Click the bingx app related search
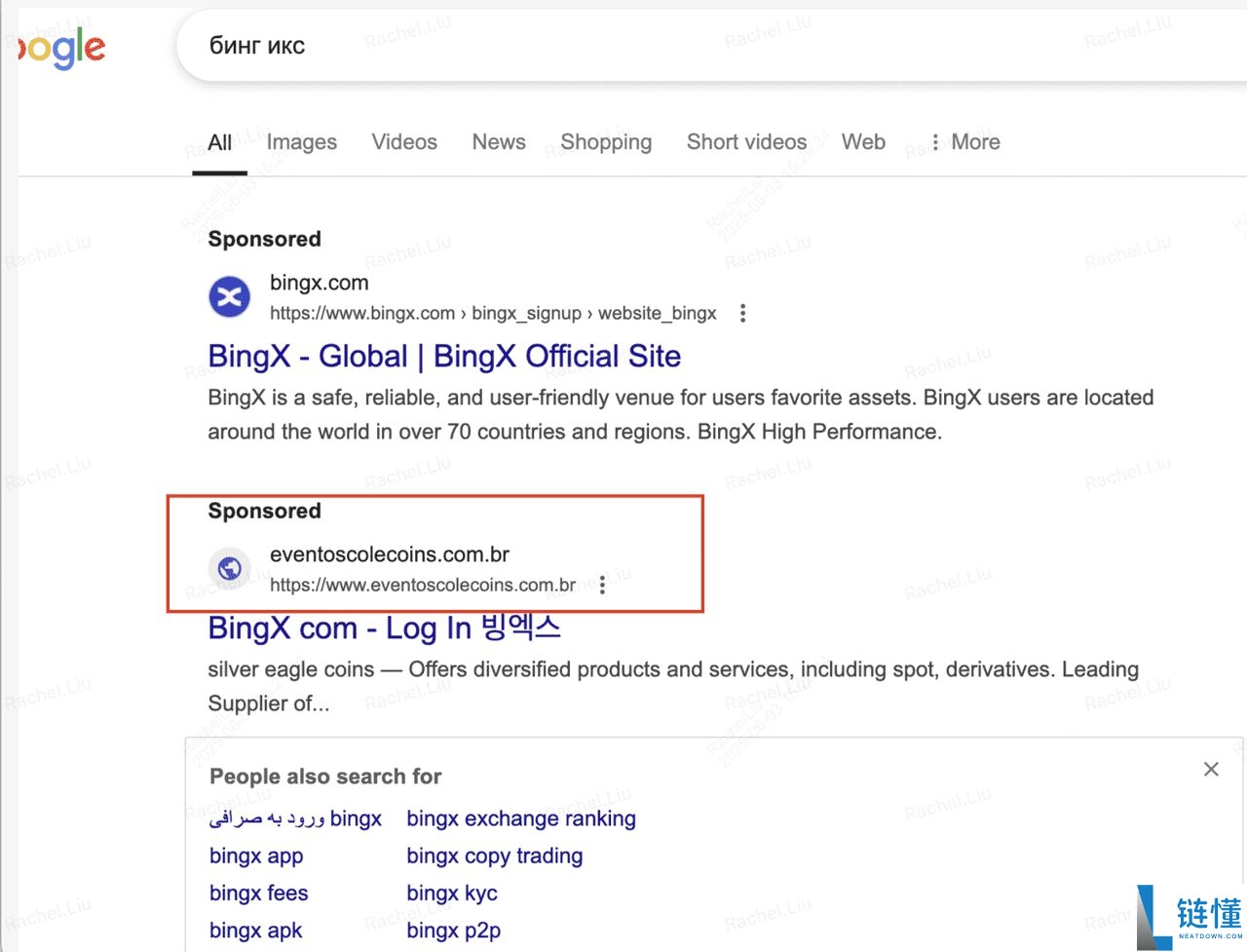 (x=256, y=856)
